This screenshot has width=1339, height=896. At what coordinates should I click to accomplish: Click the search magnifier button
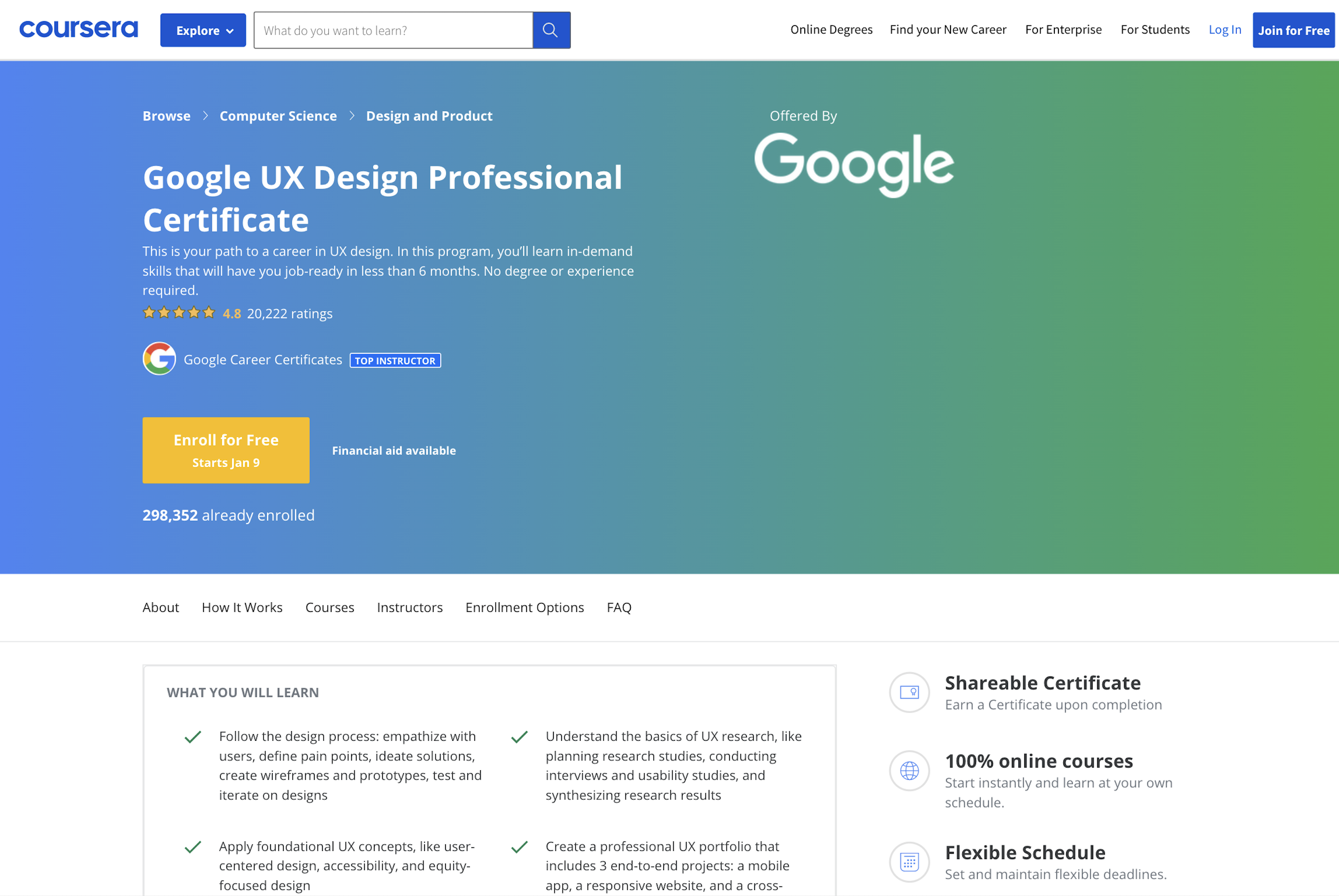tap(550, 31)
